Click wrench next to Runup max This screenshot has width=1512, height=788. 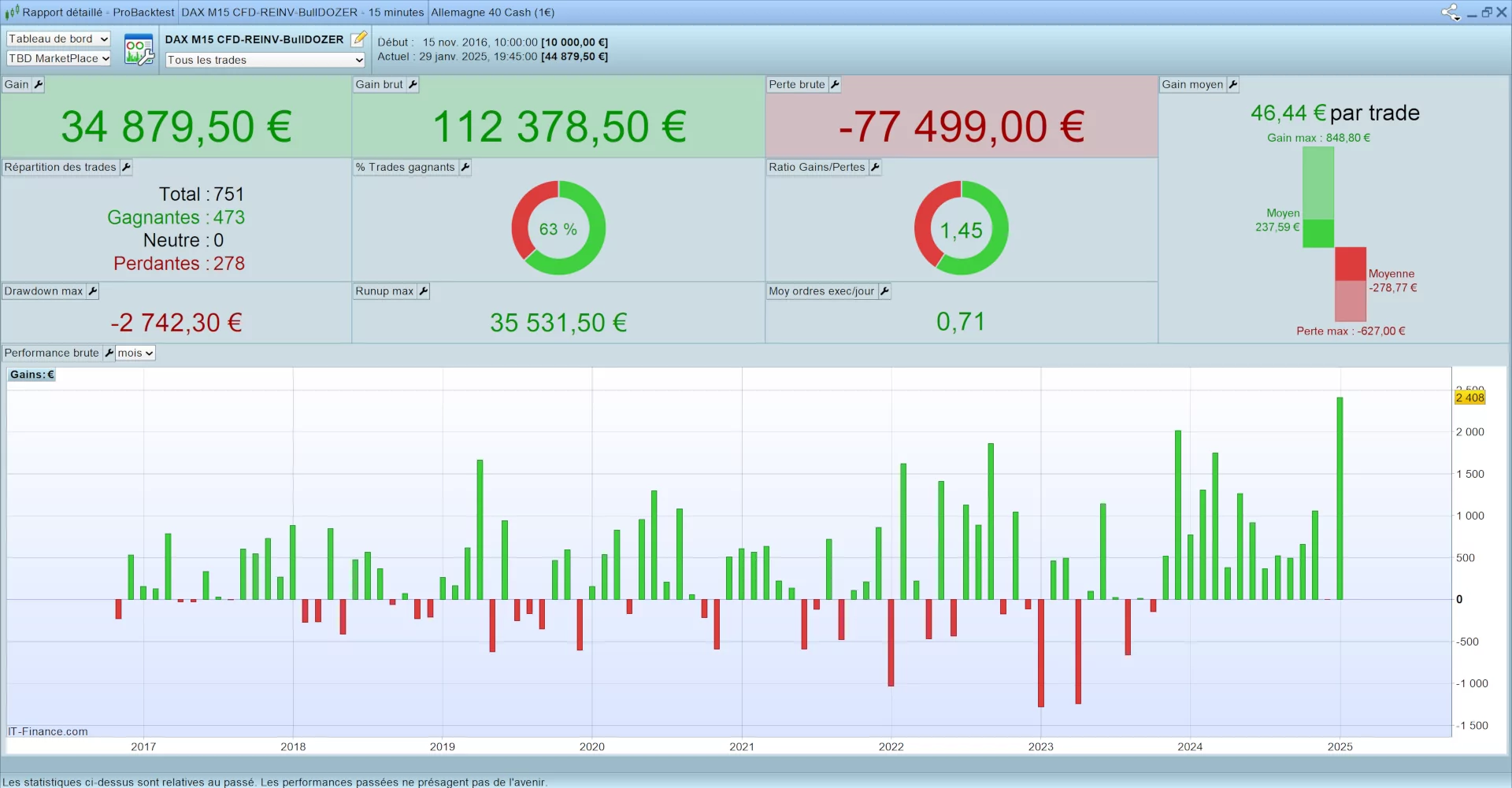tap(423, 291)
